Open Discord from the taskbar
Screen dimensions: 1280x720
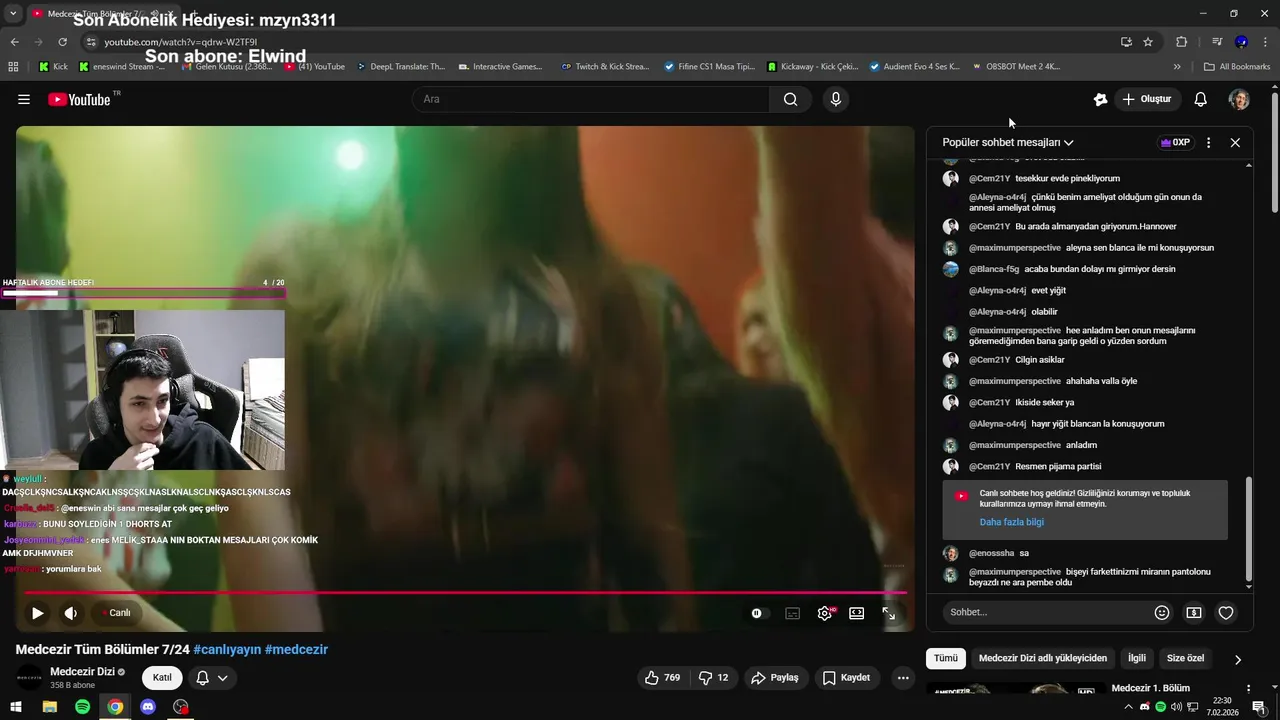[148, 707]
